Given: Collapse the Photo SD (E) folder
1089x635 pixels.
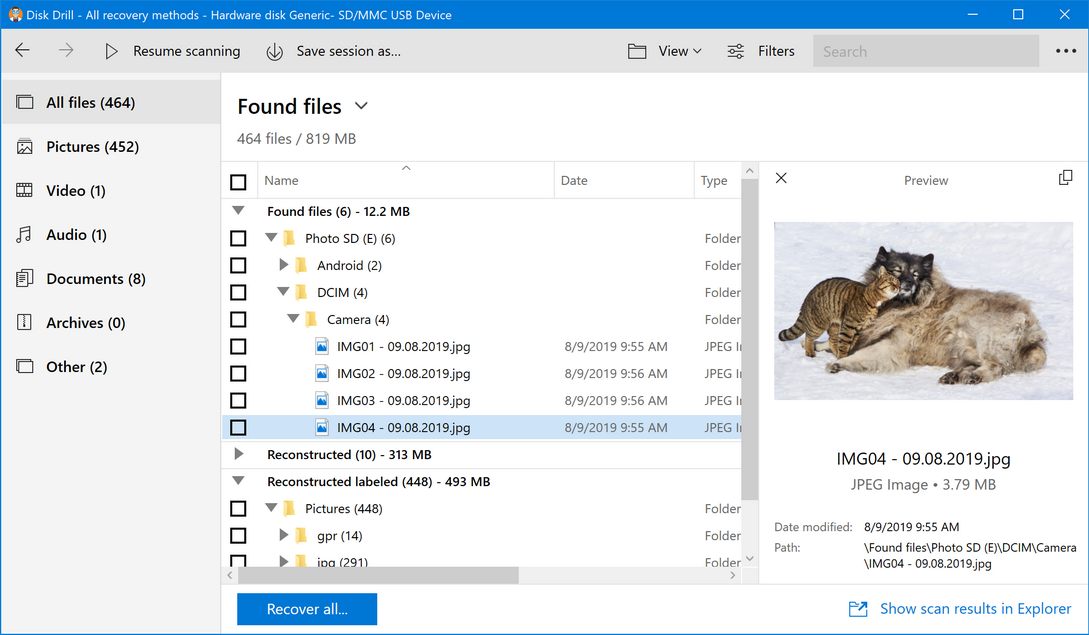Looking at the screenshot, I should (271, 238).
